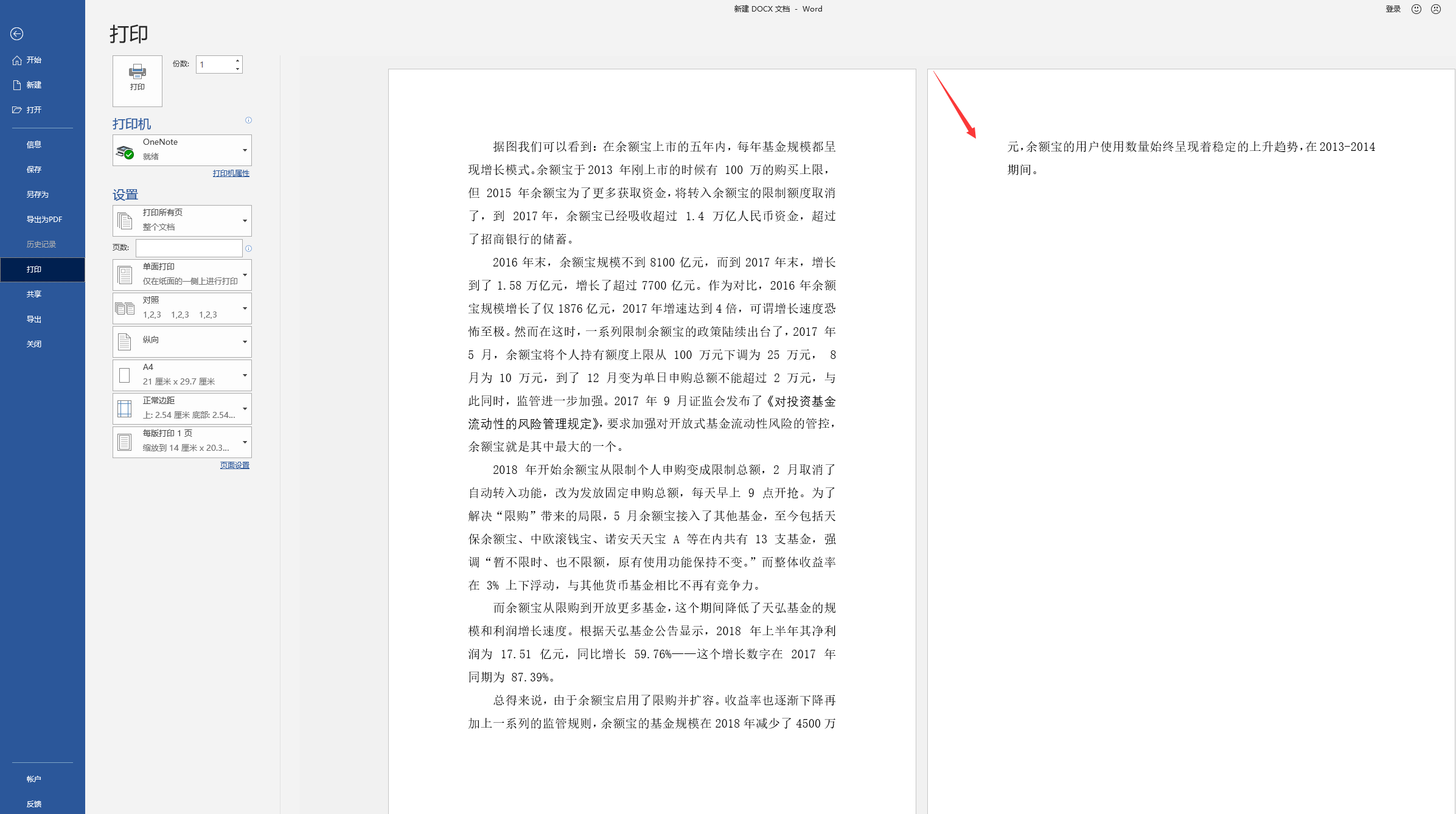The height and width of the screenshot is (814, 1456).
Task: Open the 每版打印 1 页 dropdown
Action: tap(182, 441)
